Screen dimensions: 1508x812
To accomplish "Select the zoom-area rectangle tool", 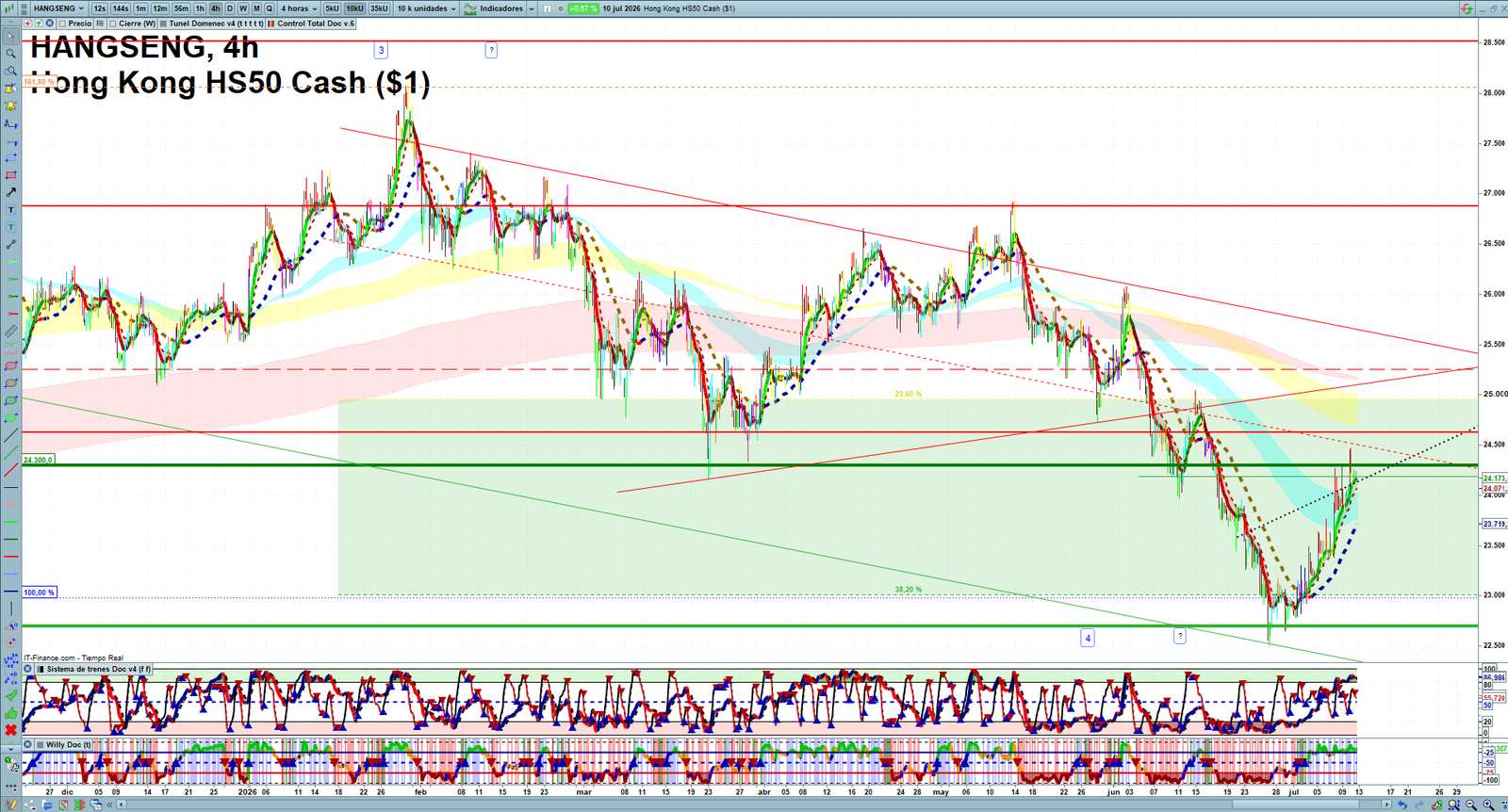I will point(11,71).
